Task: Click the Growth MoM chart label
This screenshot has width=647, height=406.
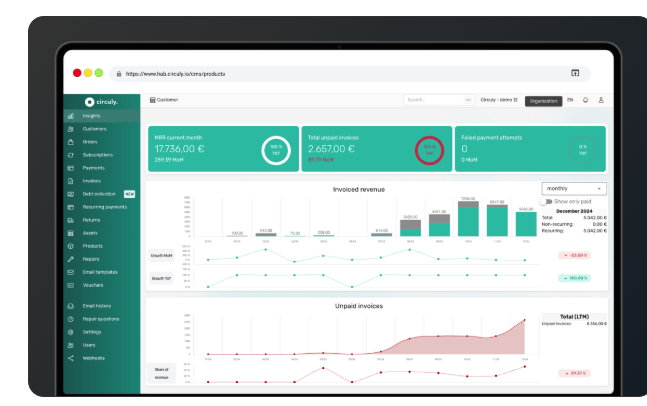Action: (160, 255)
